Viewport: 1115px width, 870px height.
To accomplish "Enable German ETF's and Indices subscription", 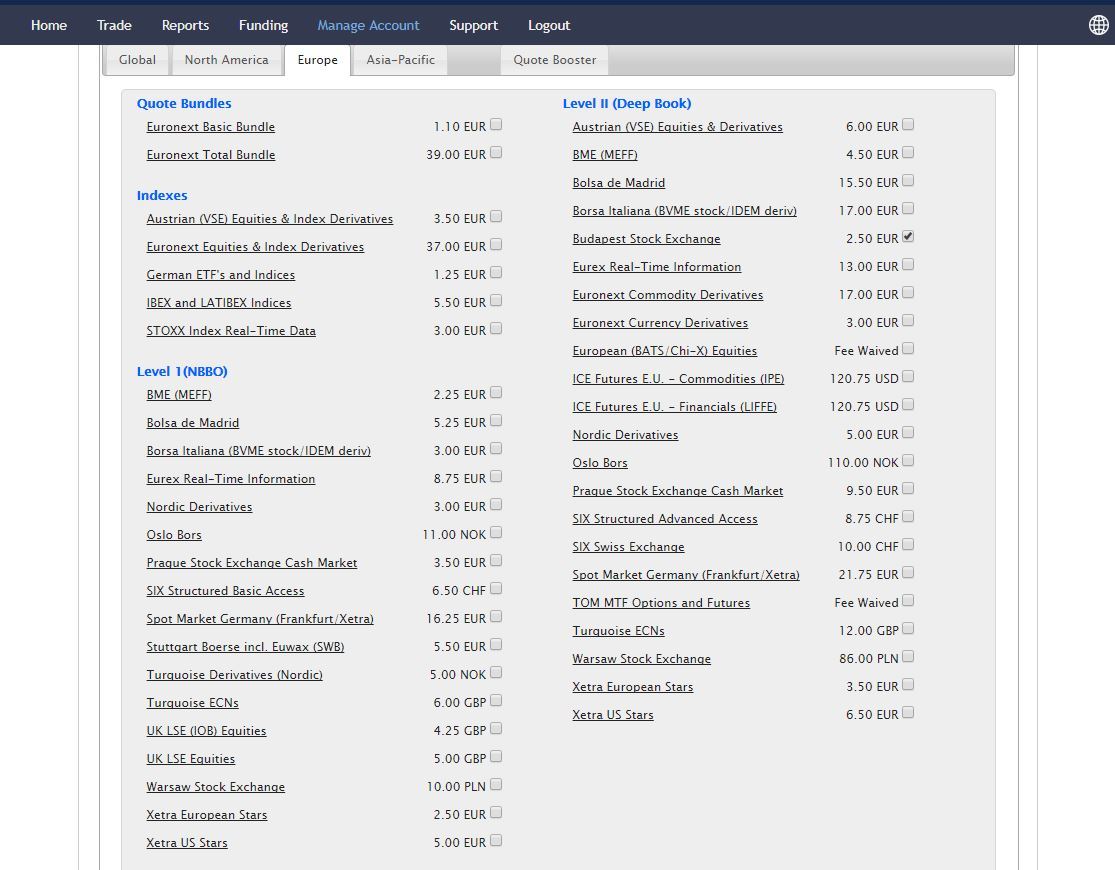I will coord(496,272).
